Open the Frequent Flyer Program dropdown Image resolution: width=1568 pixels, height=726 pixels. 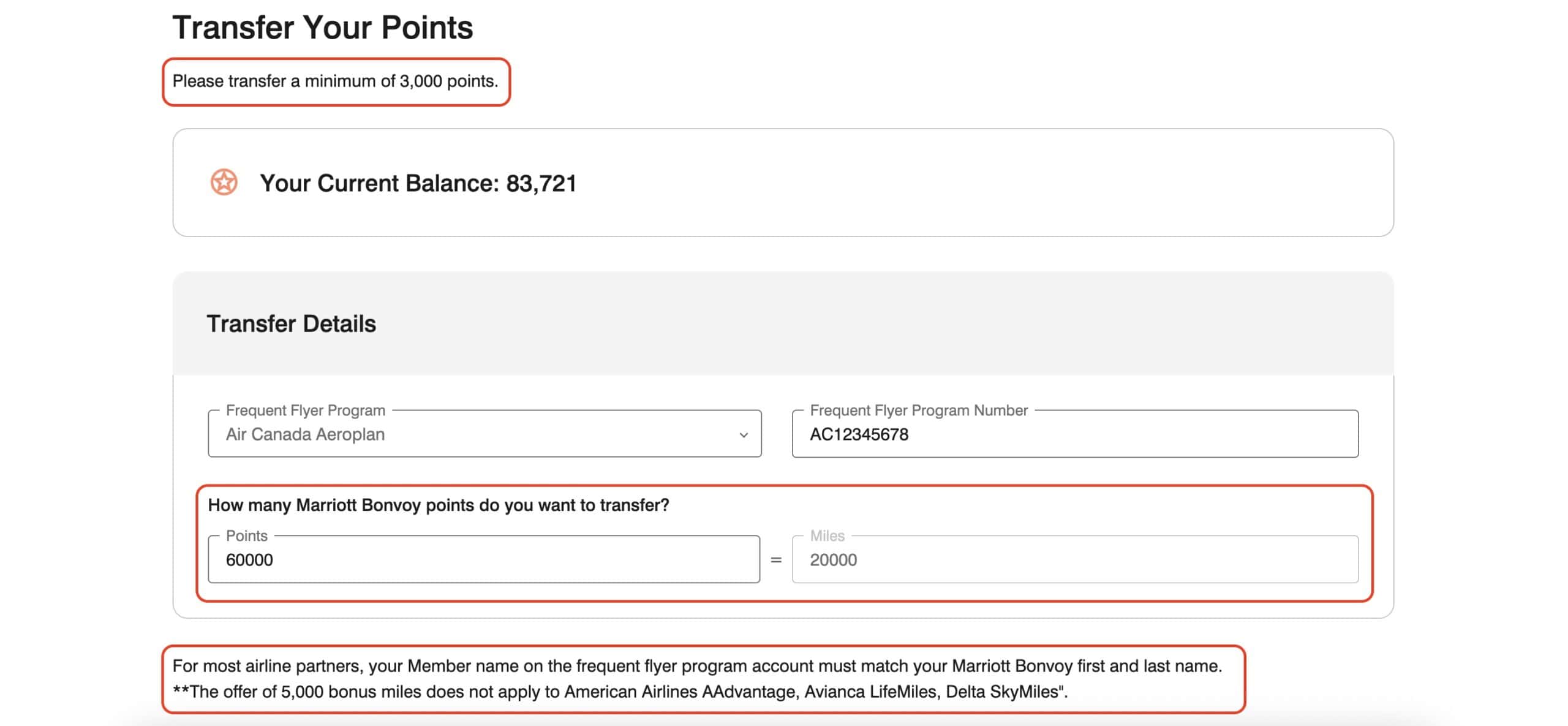pyautogui.click(x=484, y=434)
